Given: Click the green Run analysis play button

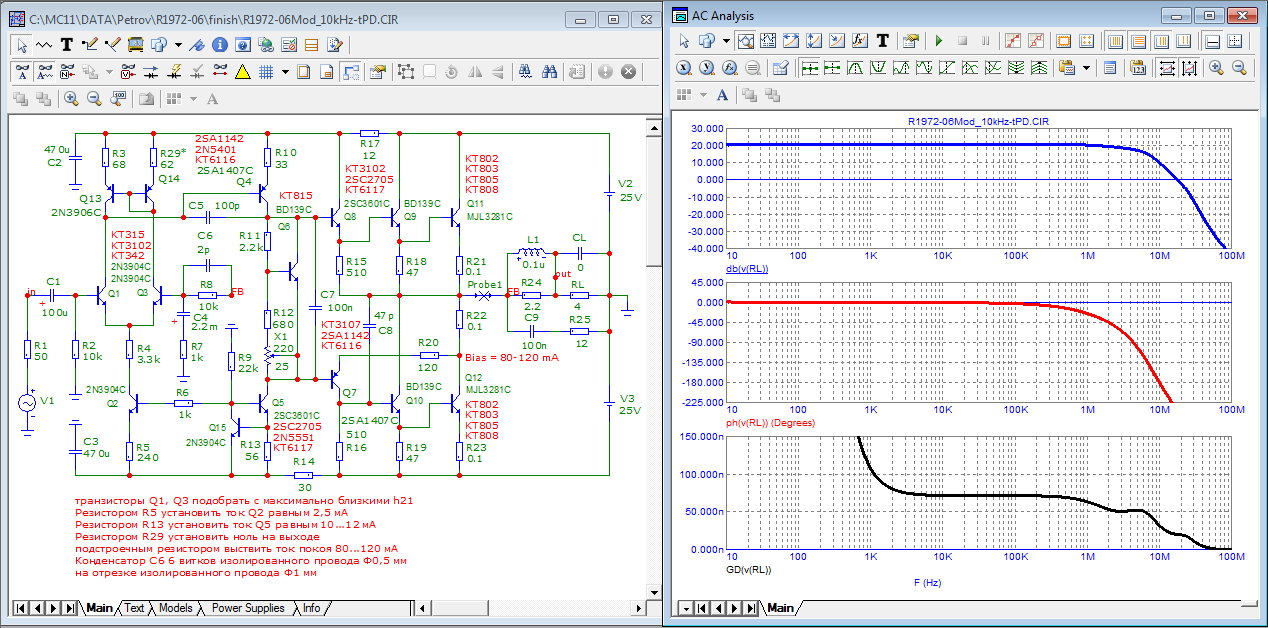Looking at the screenshot, I should pyautogui.click(x=938, y=41).
